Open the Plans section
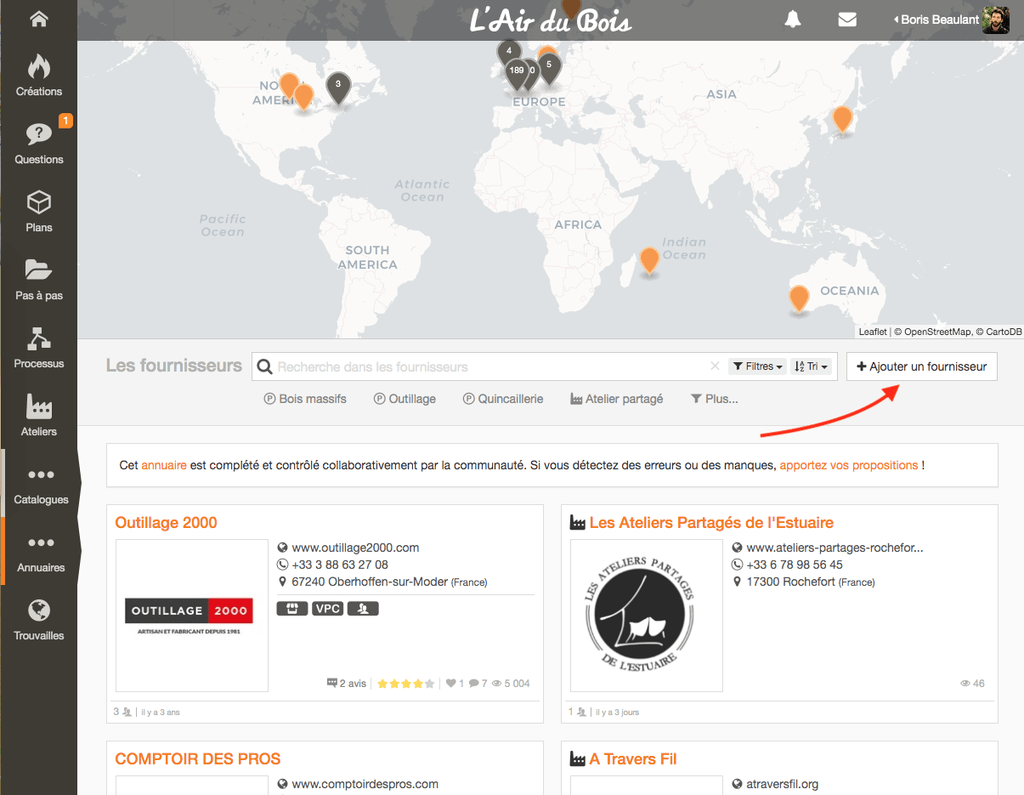Viewport: 1024px width, 795px height. click(x=39, y=212)
